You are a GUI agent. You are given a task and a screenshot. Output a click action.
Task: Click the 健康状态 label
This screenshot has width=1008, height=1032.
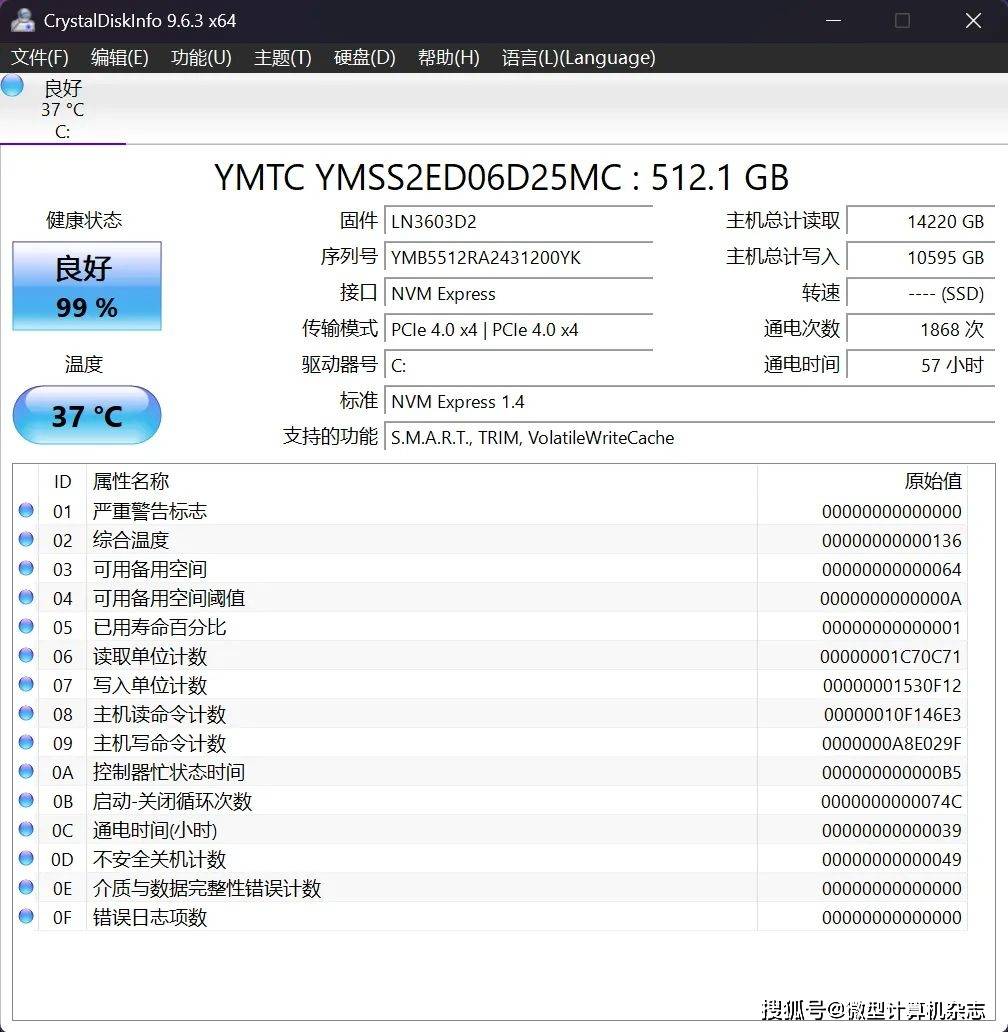coord(84,220)
